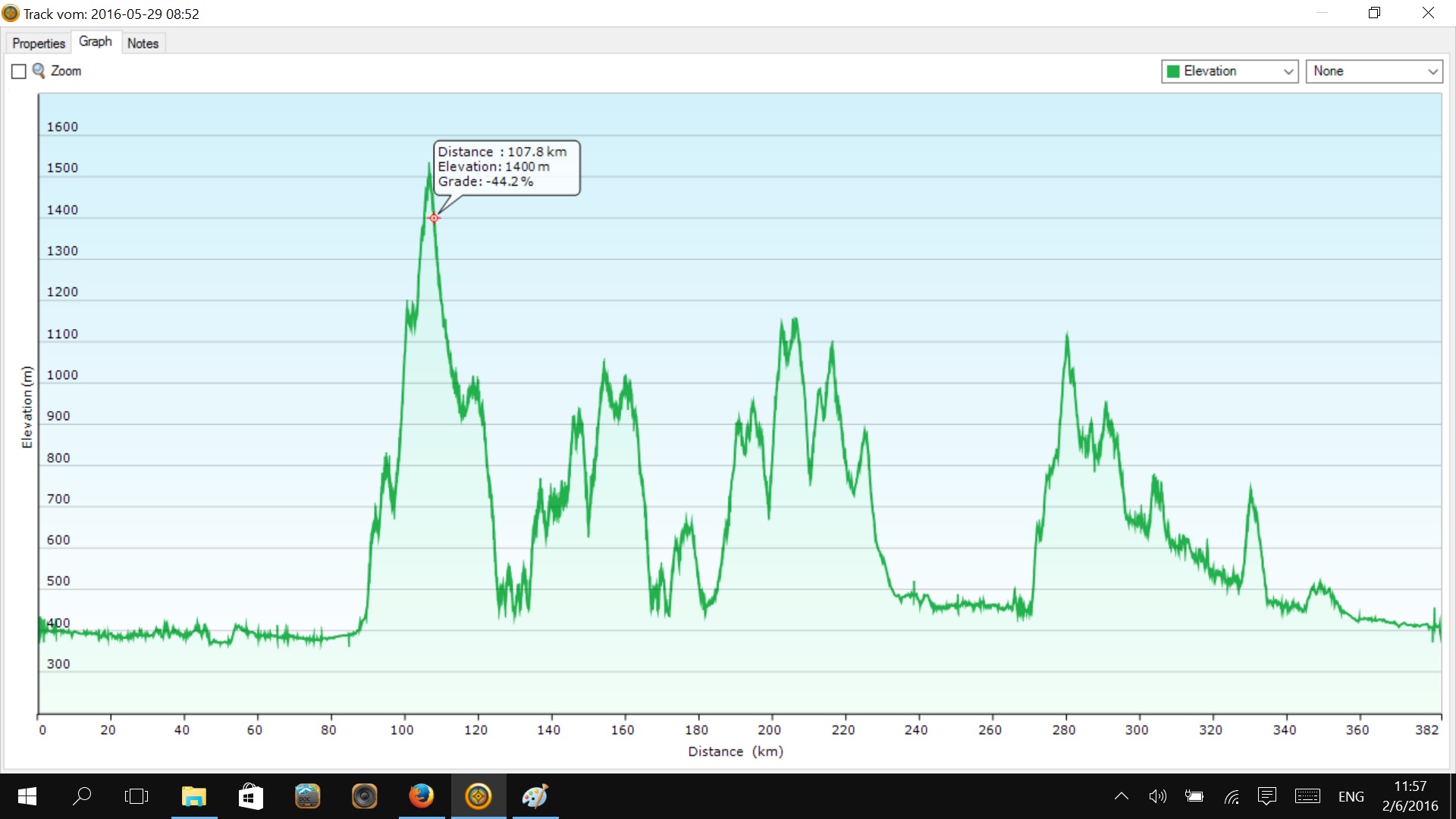Image resolution: width=1456 pixels, height=819 pixels.
Task: Open File Explorer from the taskbar
Action: point(194,796)
